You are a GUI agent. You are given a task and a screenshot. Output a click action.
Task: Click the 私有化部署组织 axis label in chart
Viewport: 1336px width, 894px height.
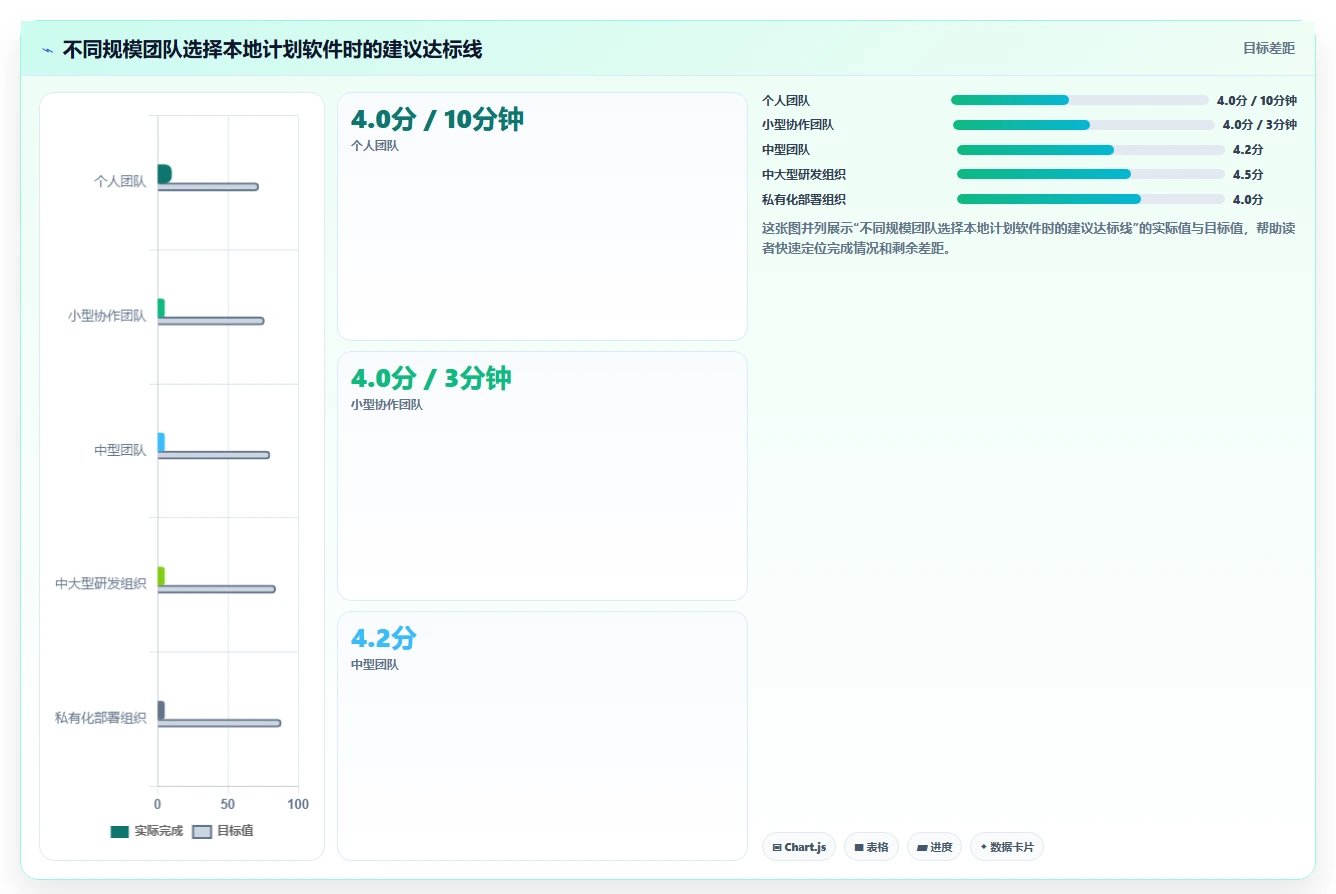click(101, 718)
